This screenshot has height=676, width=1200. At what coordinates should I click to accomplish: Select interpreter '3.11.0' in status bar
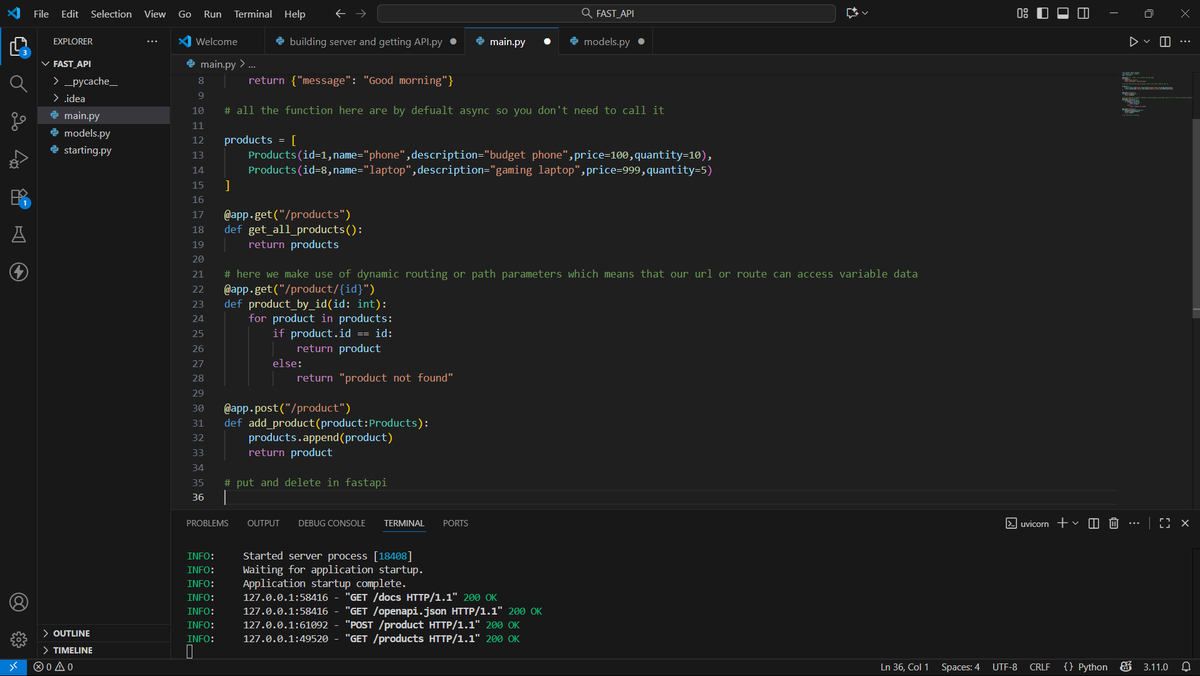click(1155, 667)
